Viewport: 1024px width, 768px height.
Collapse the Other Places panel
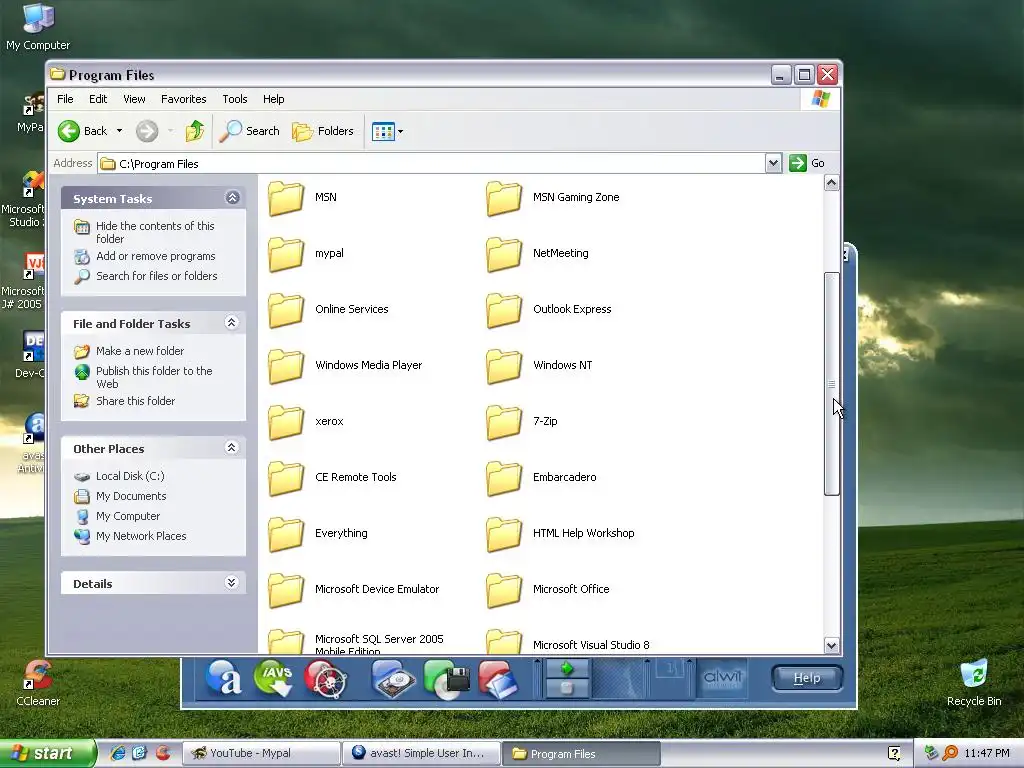tap(231, 448)
